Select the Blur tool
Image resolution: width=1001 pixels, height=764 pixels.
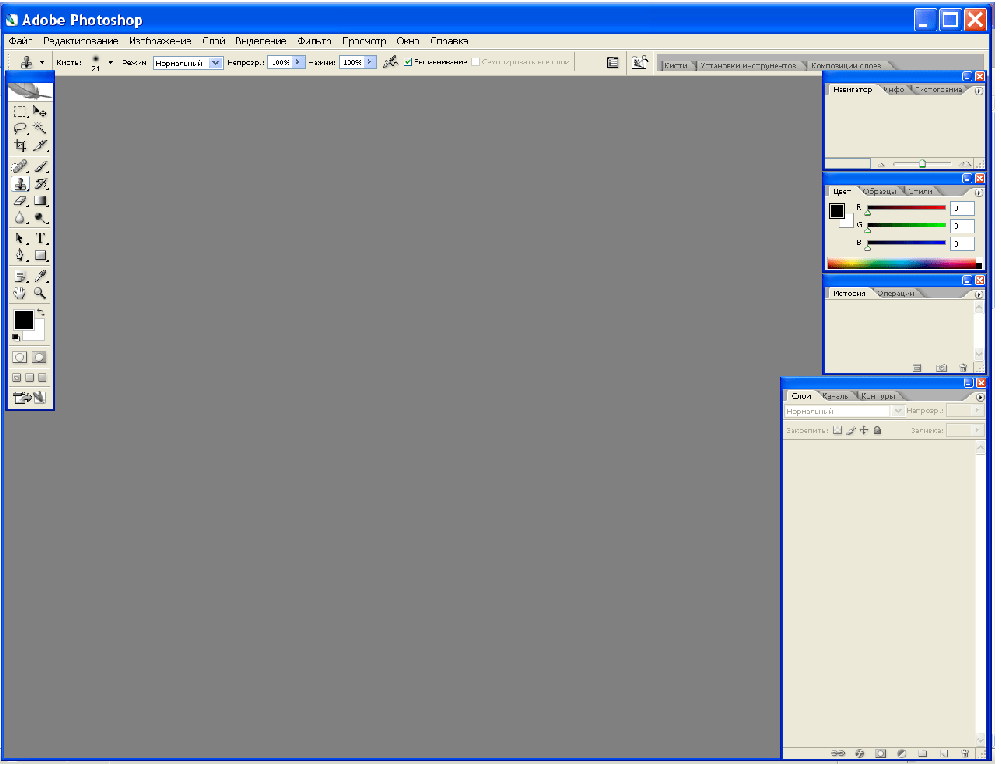pos(20,218)
